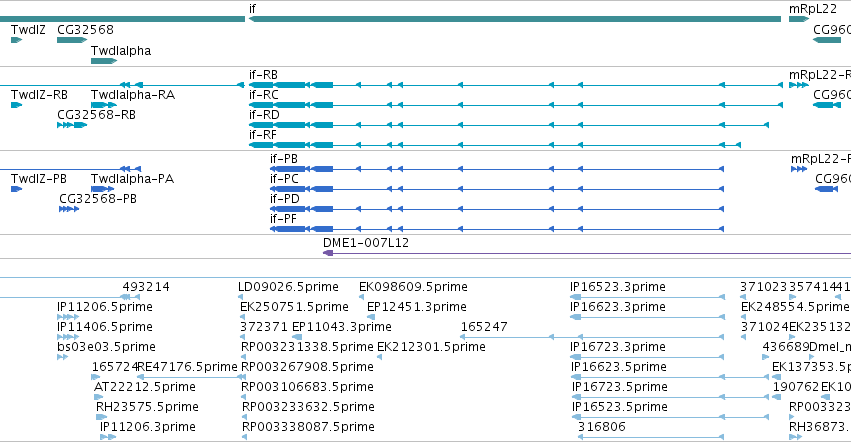The height and width of the screenshot is (442, 851).
Task: Click the EK098609.5prime EST label
Action: [413, 287]
